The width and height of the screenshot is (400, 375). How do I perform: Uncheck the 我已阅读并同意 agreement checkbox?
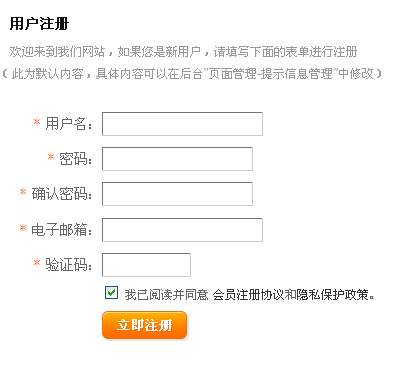[x=111, y=293]
